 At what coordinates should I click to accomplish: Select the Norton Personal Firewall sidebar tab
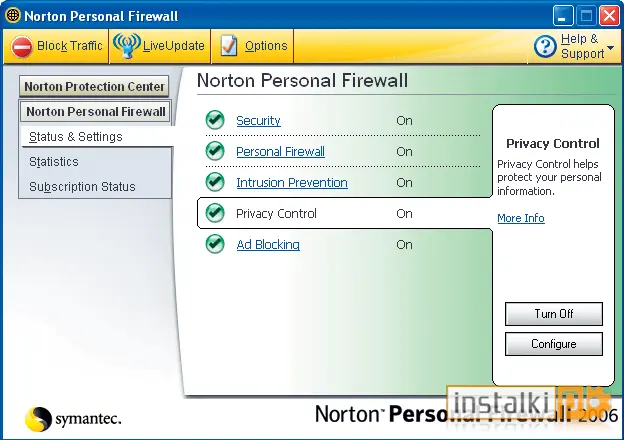tap(96, 111)
